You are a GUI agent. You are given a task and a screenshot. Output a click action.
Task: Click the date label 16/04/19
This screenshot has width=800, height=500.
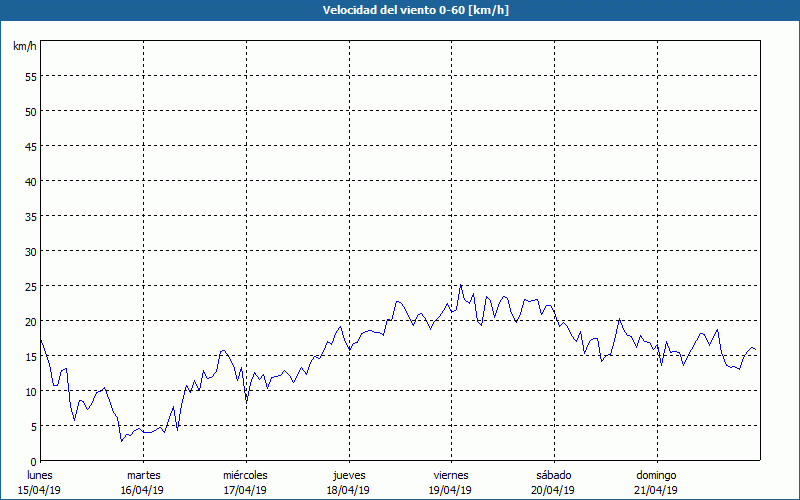(x=142, y=490)
